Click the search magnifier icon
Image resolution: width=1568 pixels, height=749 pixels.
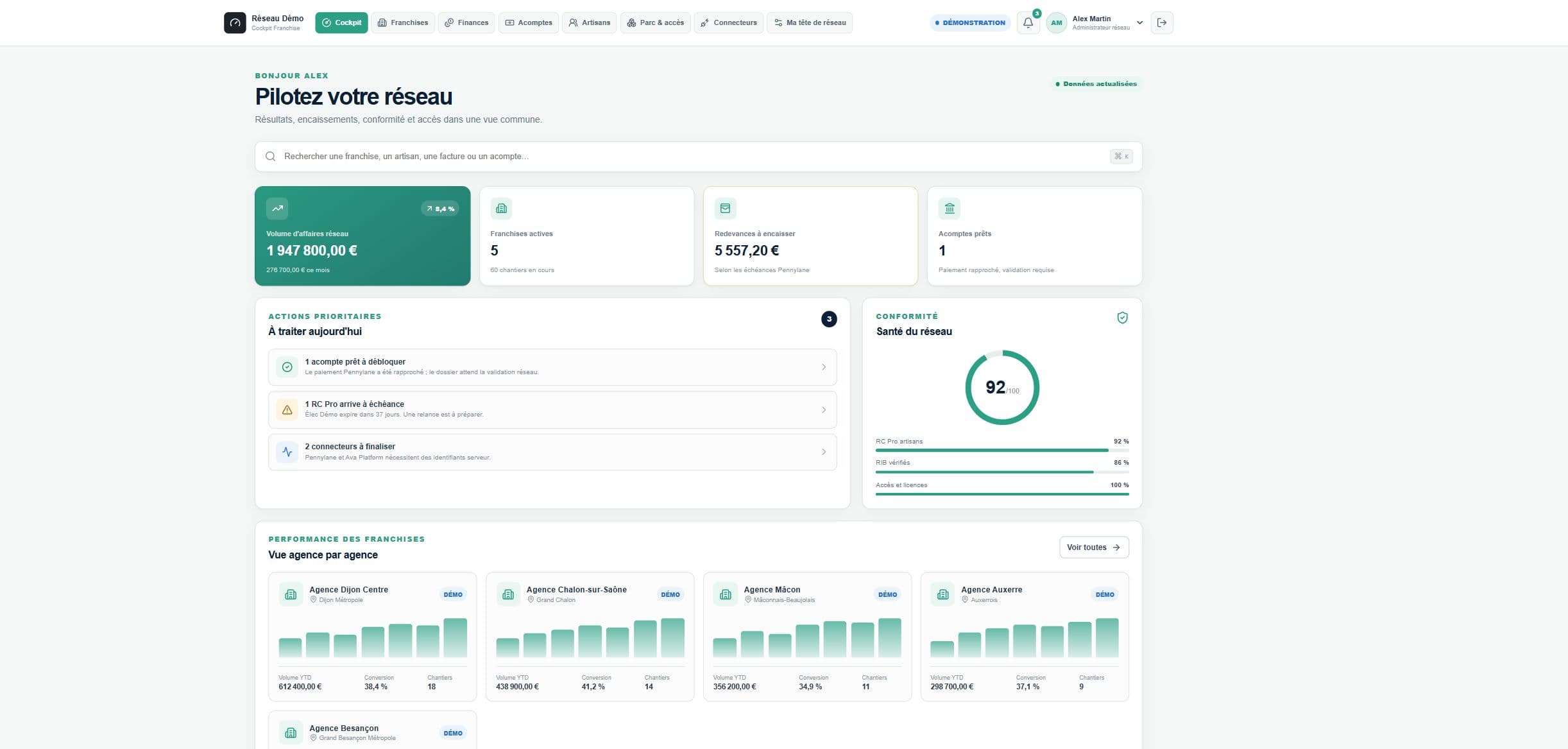[x=271, y=157]
